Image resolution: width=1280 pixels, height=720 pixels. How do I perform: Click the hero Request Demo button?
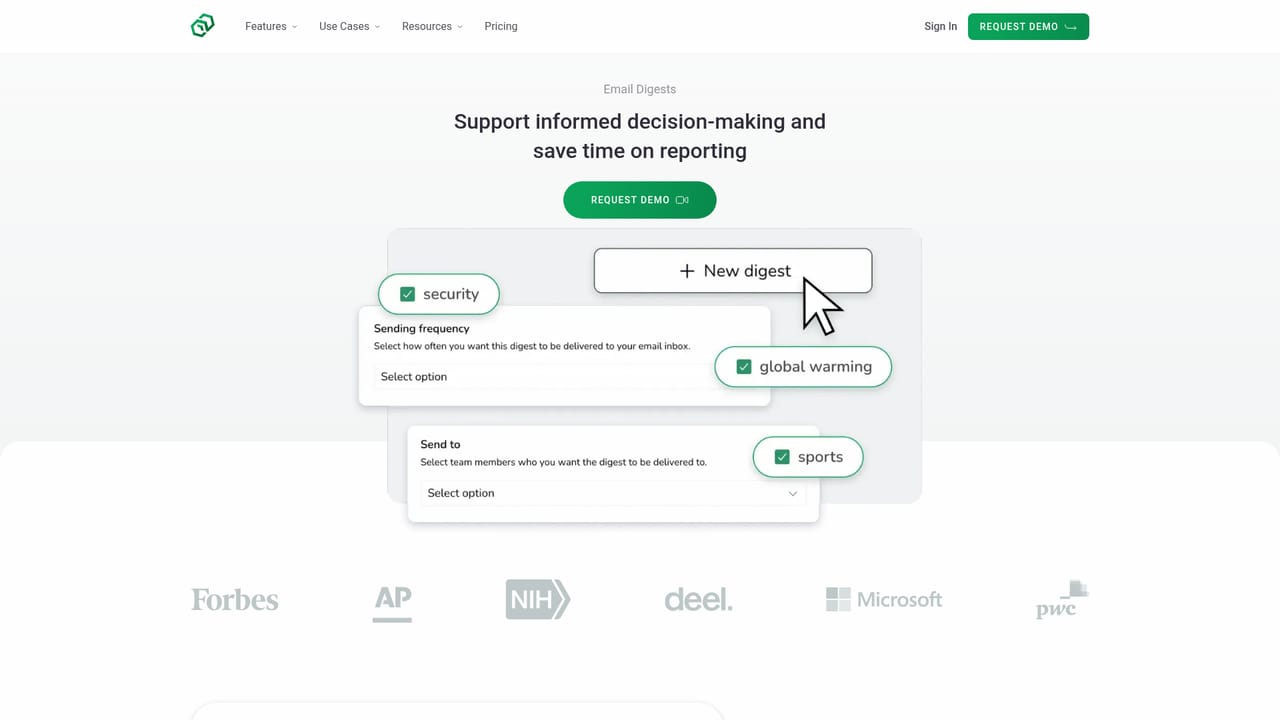[x=640, y=200]
